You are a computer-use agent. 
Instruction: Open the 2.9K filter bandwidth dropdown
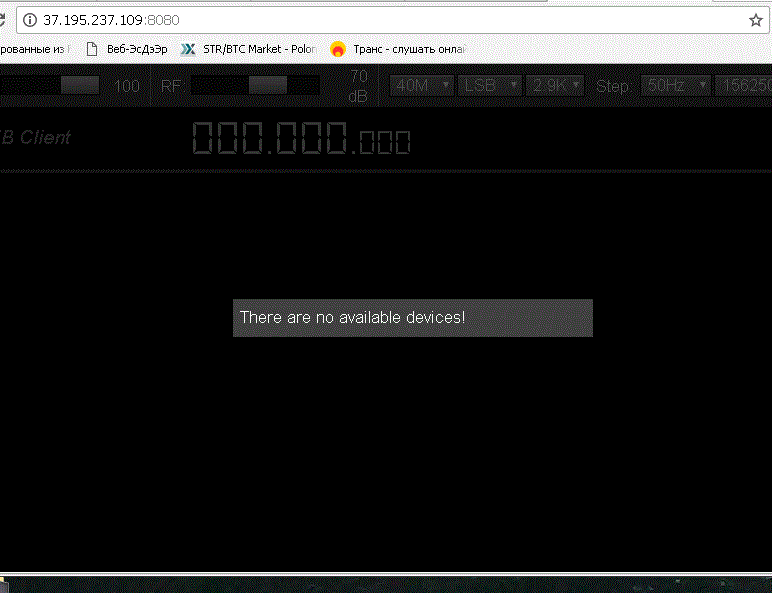coord(557,86)
